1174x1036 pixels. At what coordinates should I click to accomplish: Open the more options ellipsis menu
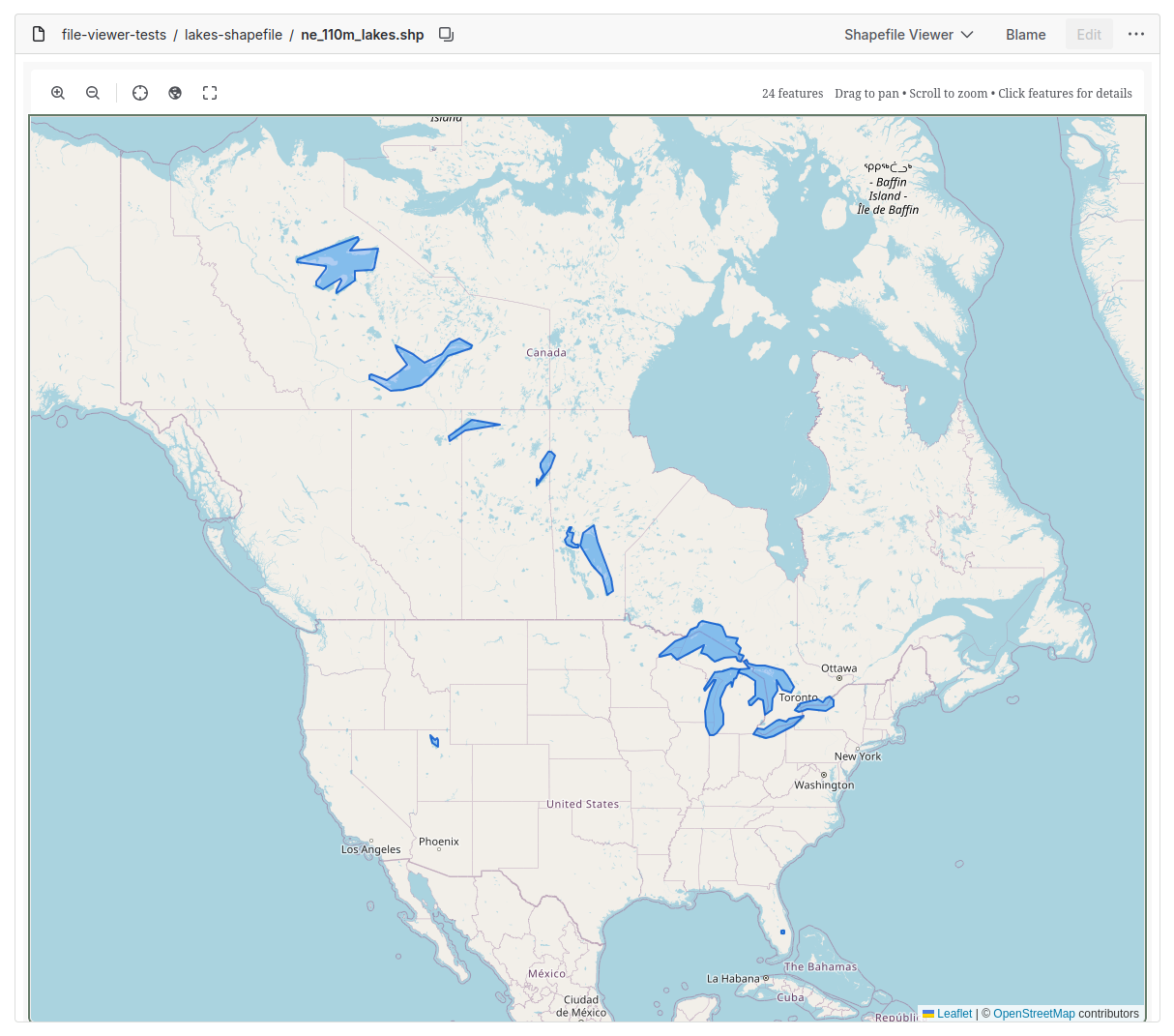point(1135,33)
